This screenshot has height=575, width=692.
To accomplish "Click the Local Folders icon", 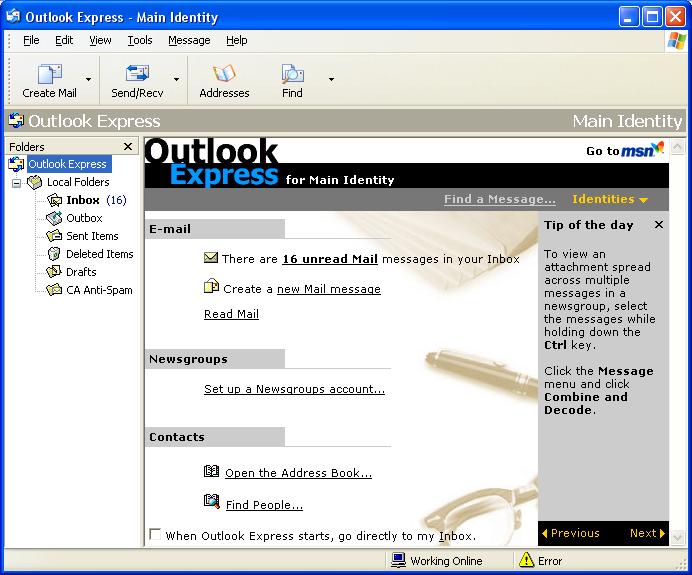I will 34,182.
